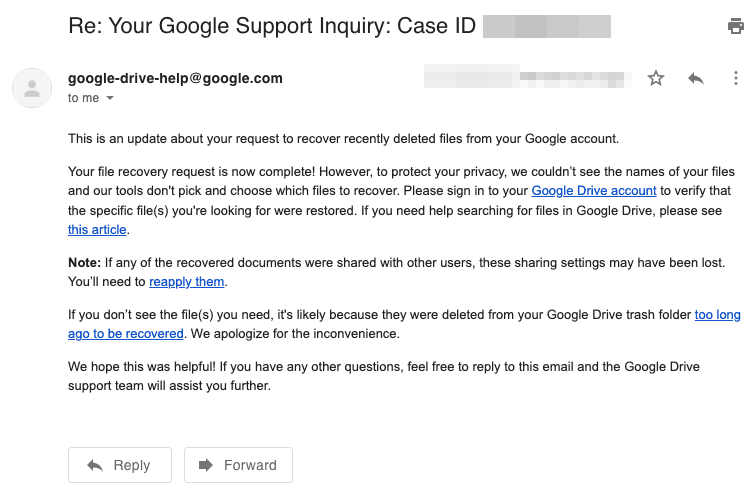The width and height of the screenshot is (751, 493).
Task: Follow the "this article" link
Action: point(97,230)
